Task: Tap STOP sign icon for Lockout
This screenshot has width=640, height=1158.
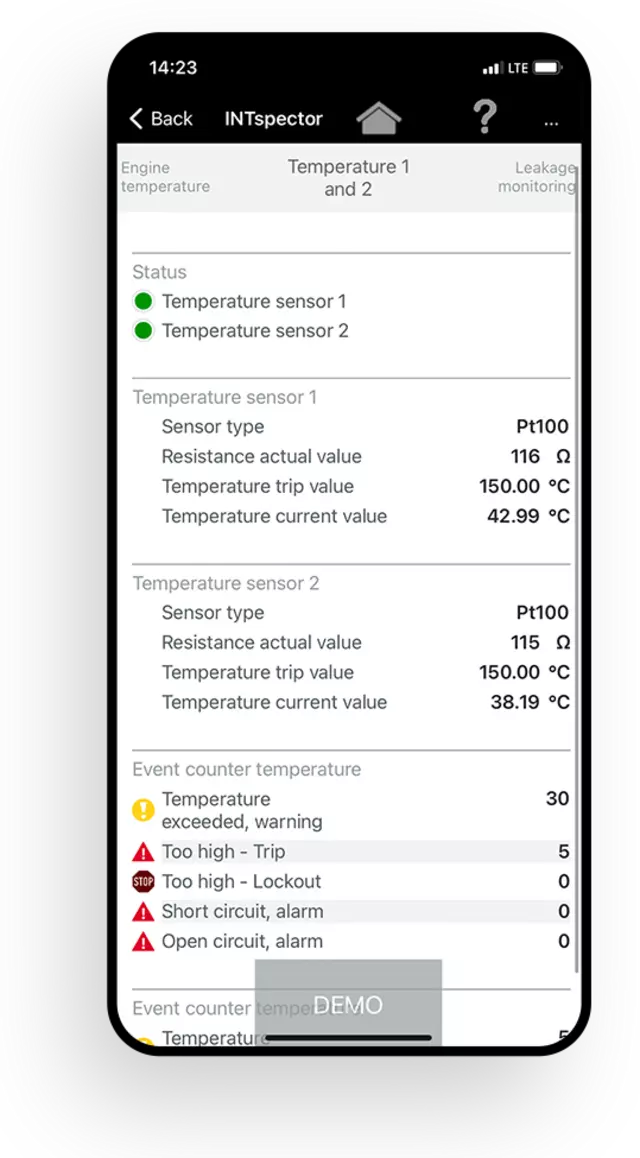Action: pyautogui.click(x=143, y=881)
